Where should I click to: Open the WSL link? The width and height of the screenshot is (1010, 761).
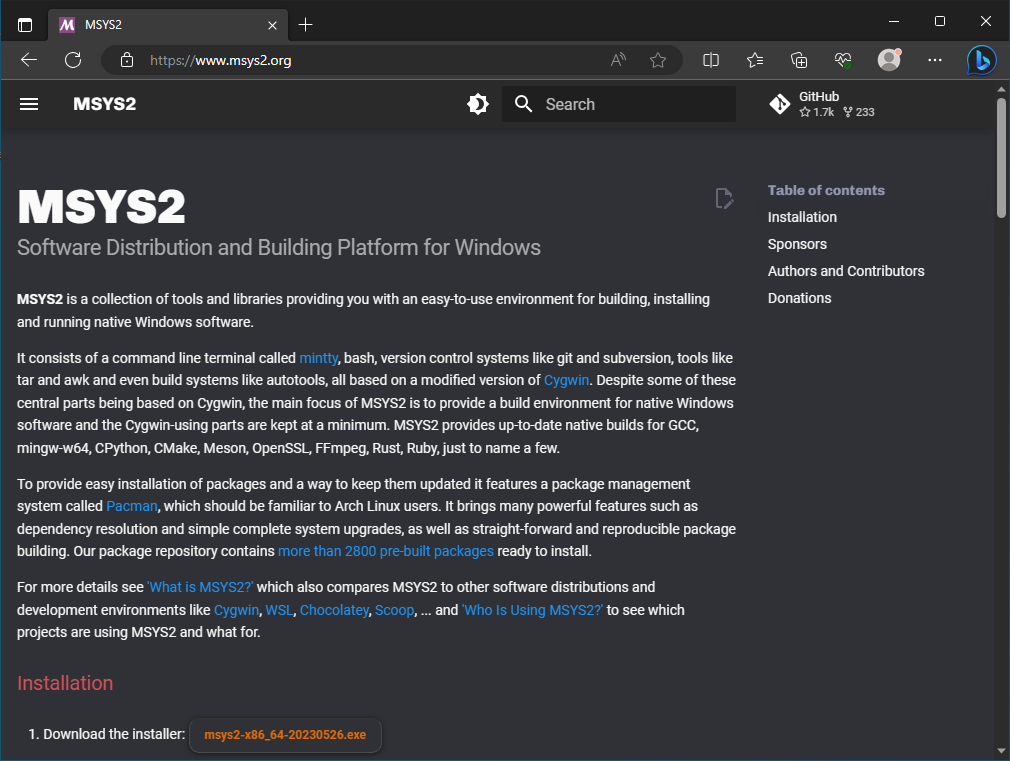[279, 610]
